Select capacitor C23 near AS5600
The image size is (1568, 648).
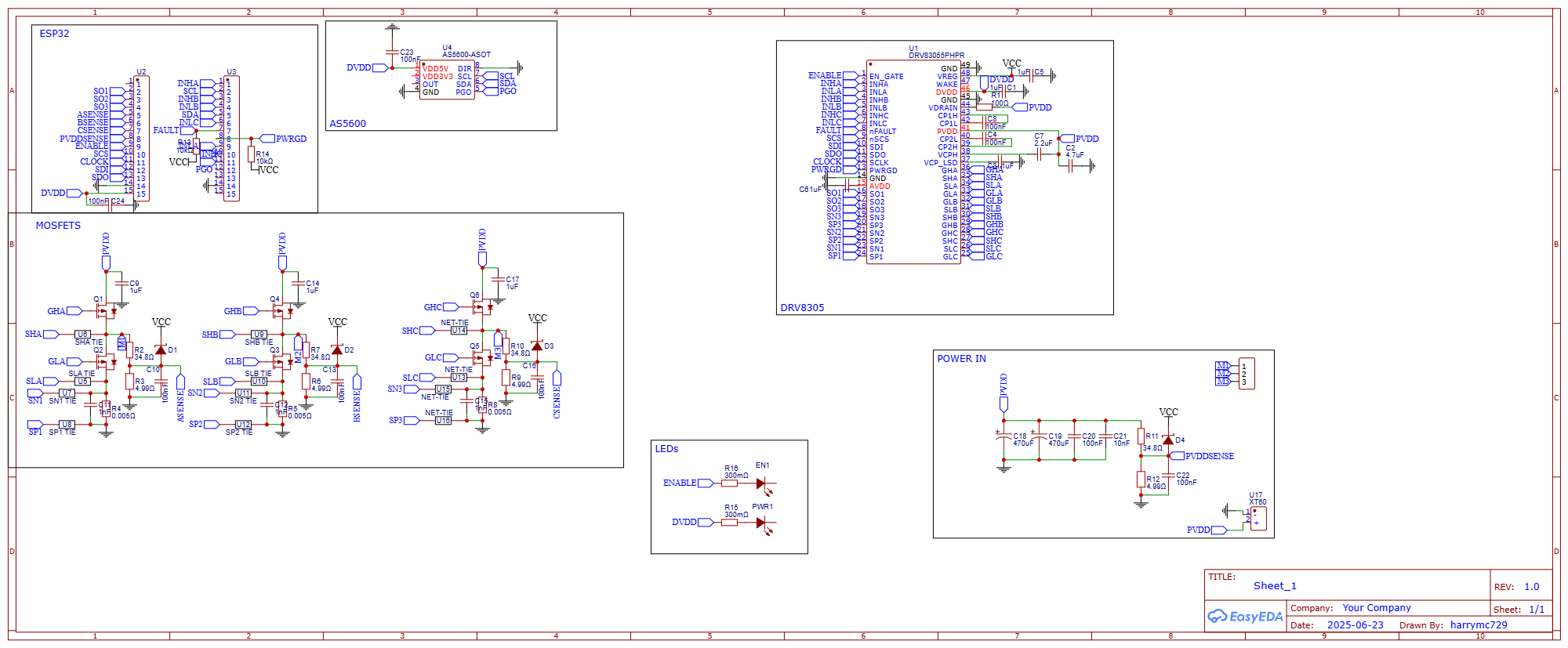(x=392, y=52)
